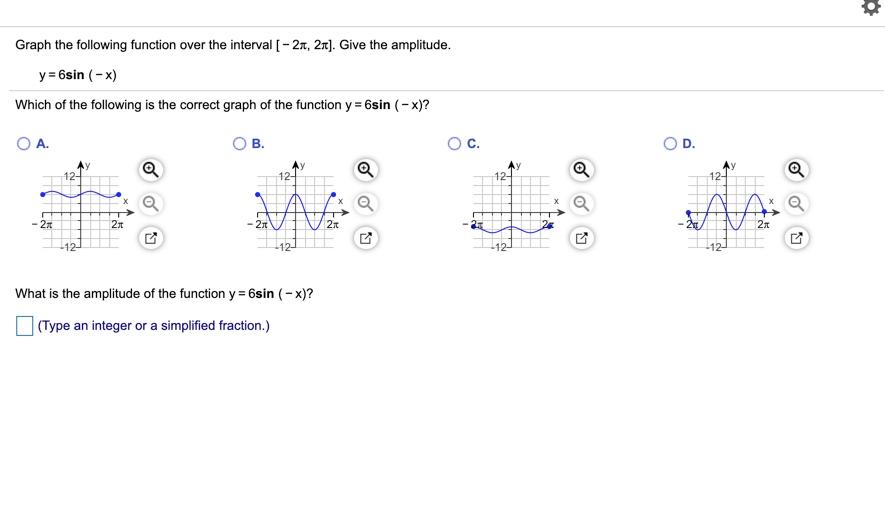The image size is (885, 521).
Task: Click the graph thumbnail for option B
Action: coord(297,206)
